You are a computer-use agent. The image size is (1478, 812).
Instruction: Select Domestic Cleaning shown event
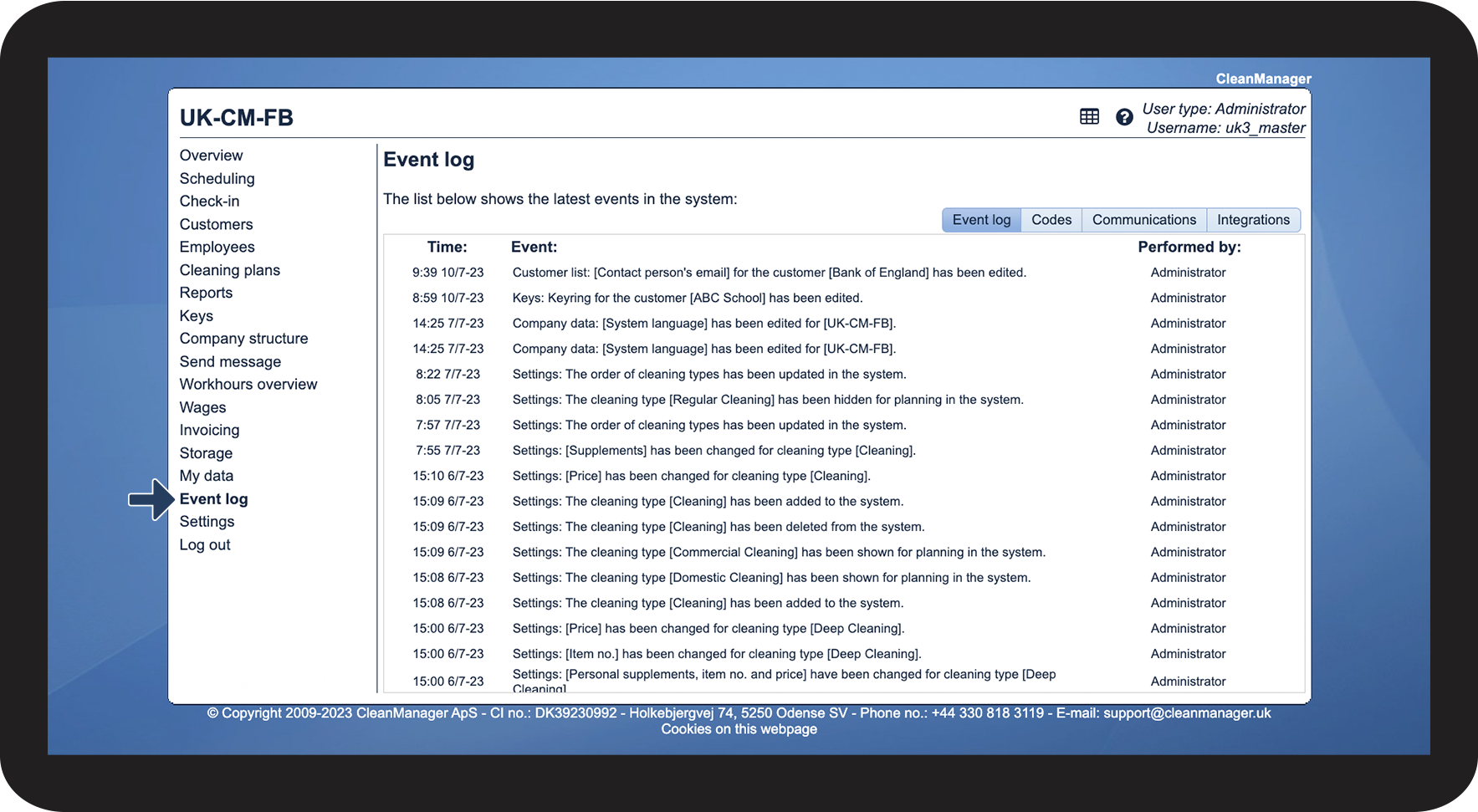click(x=771, y=578)
